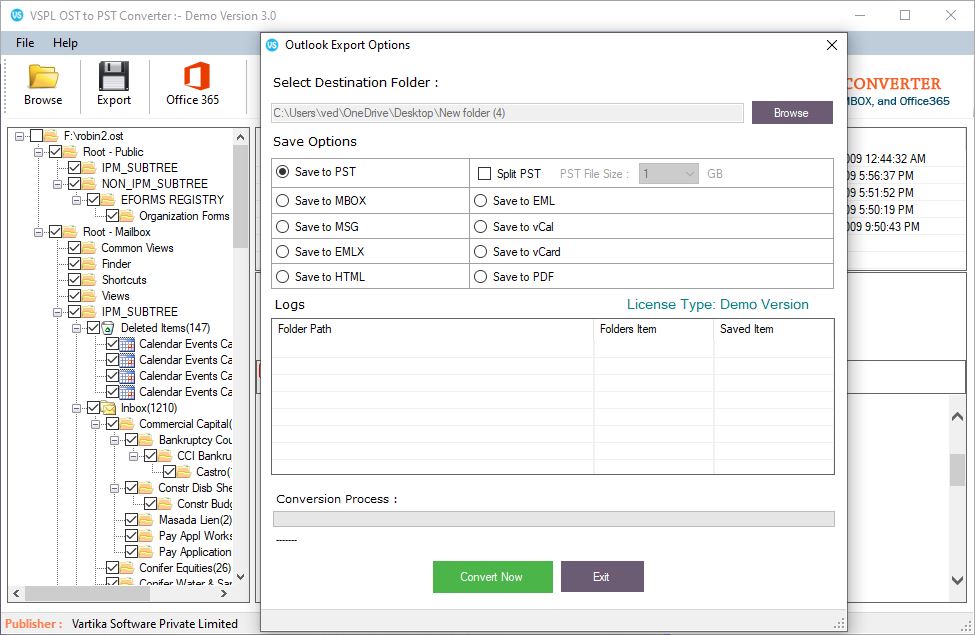Image resolution: width=975 pixels, height=635 pixels.
Task: Click the Bankruptcy Cou folder icon
Action: (x=146, y=440)
